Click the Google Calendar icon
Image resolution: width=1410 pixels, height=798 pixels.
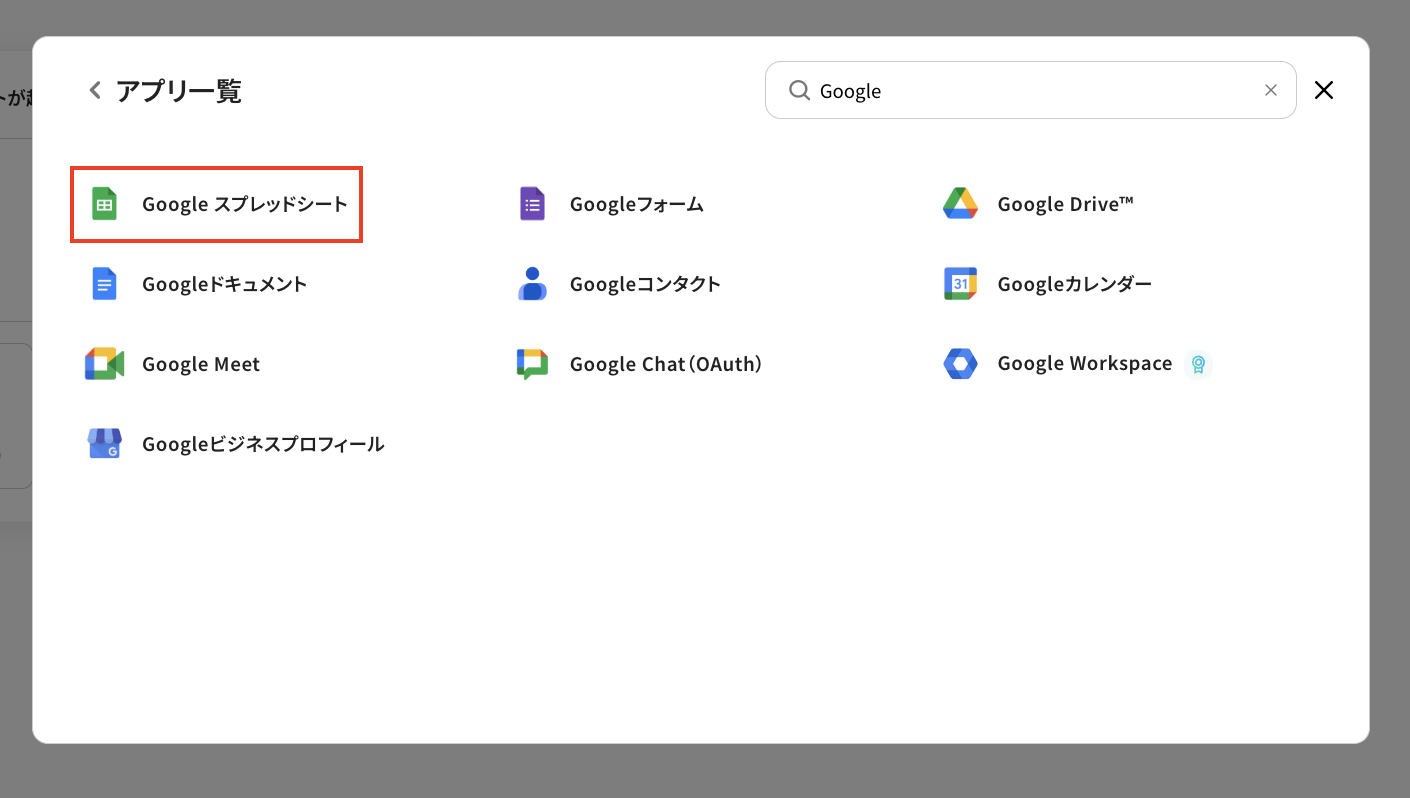click(x=960, y=284)
